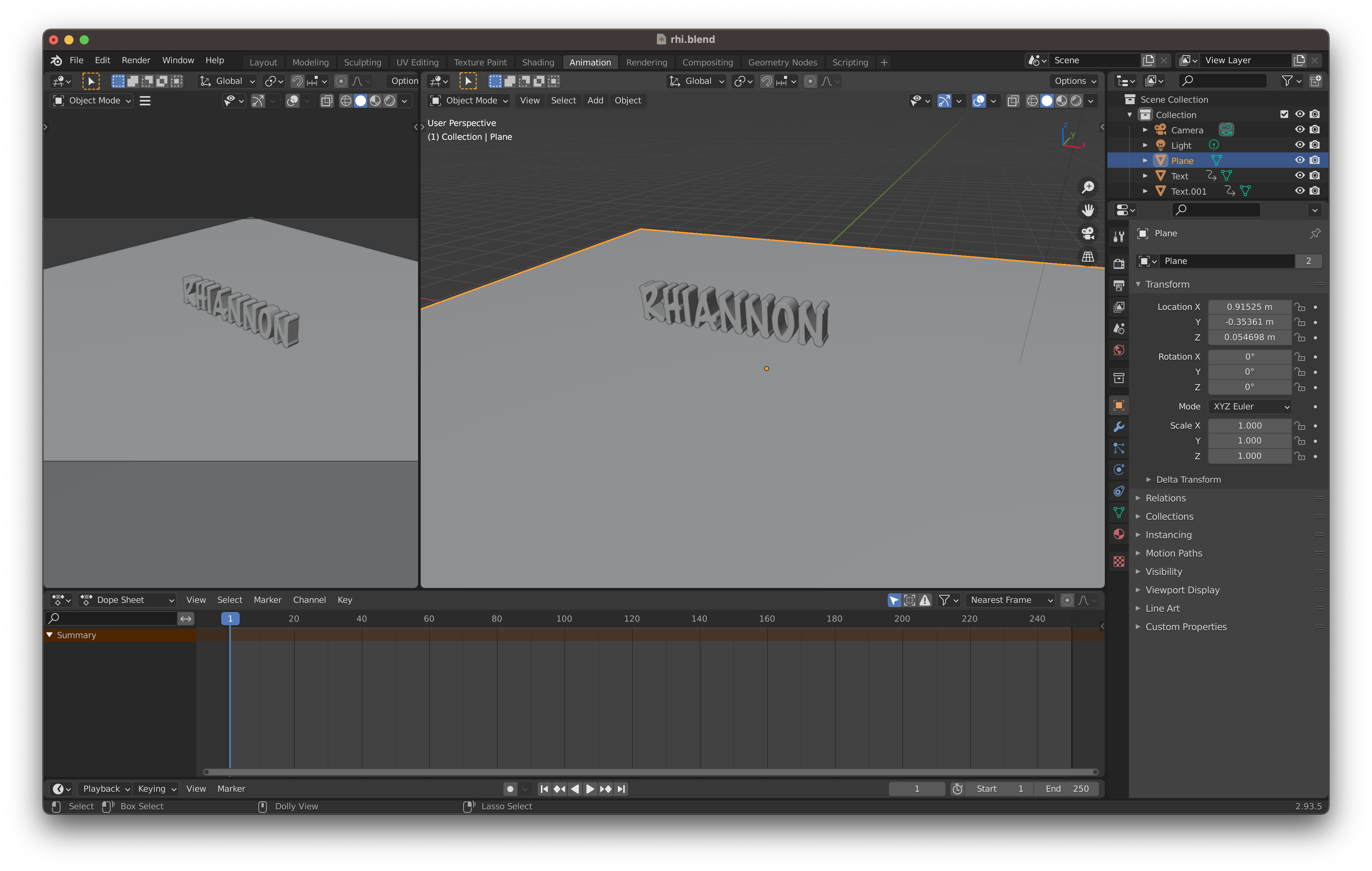Image resolution: width=1372 pixels, height=871 pixels.
Task: Click the zoom magnifier viewport gizmo
Action: tap(1088, 187)
